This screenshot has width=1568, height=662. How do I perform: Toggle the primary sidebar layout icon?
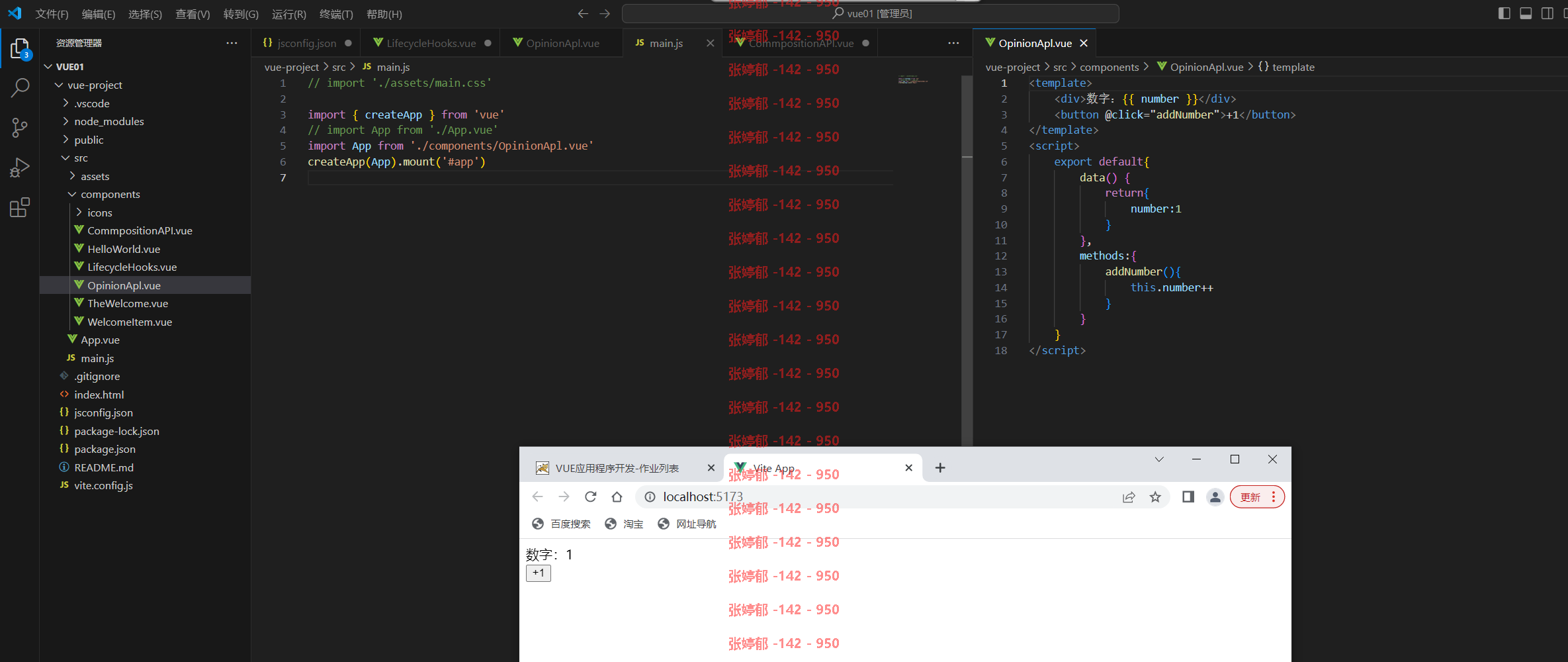click(x=1504, y=13)
